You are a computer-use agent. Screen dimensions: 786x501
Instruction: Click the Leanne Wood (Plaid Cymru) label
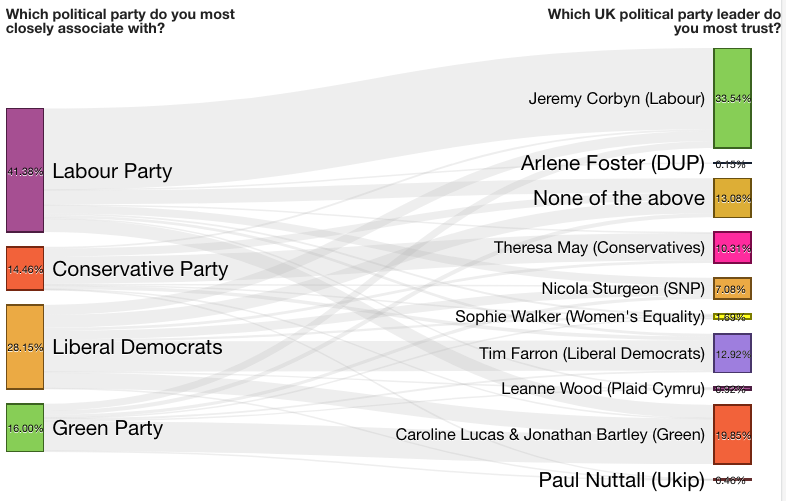pos(603,389)
